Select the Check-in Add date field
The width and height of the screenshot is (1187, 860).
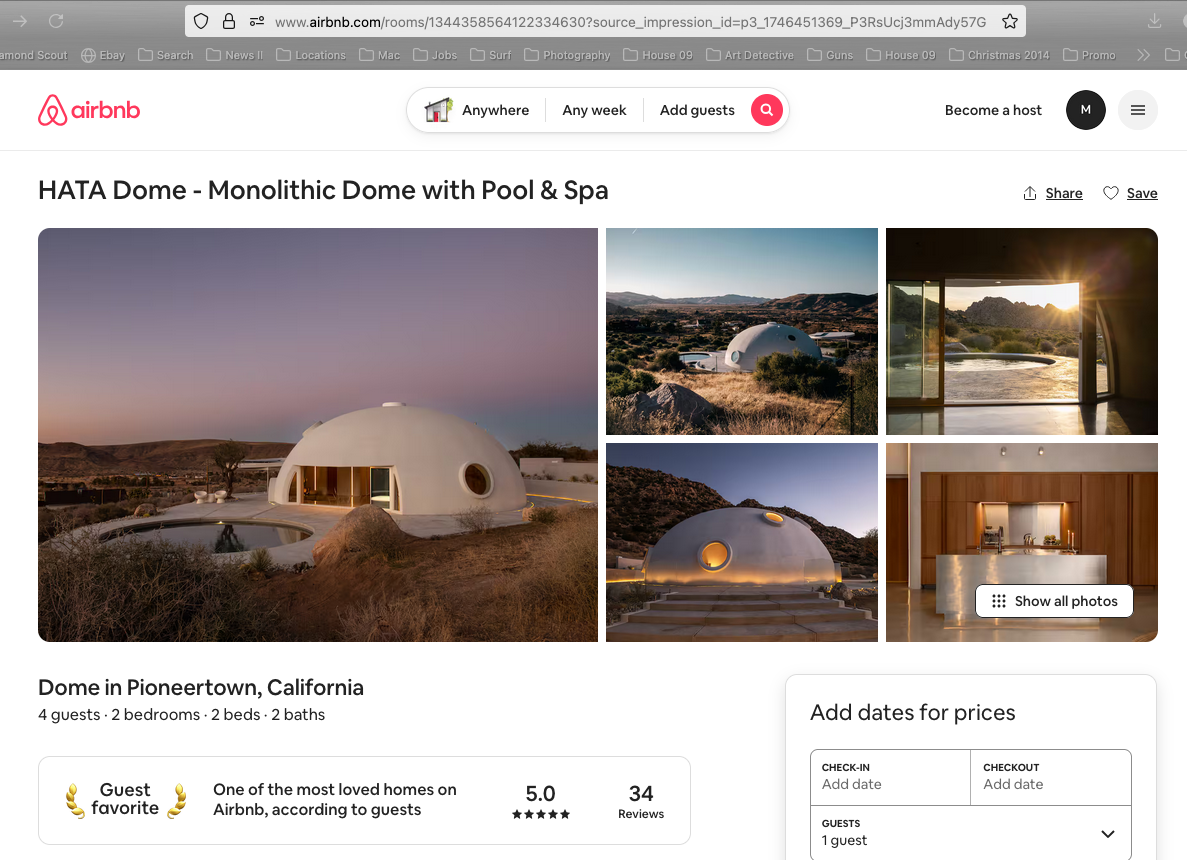tap(890, 777)
